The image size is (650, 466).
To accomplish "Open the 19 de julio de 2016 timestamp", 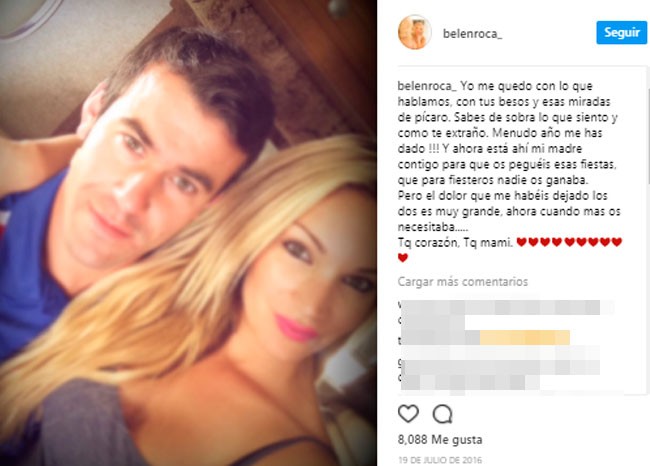I will 440,460.
